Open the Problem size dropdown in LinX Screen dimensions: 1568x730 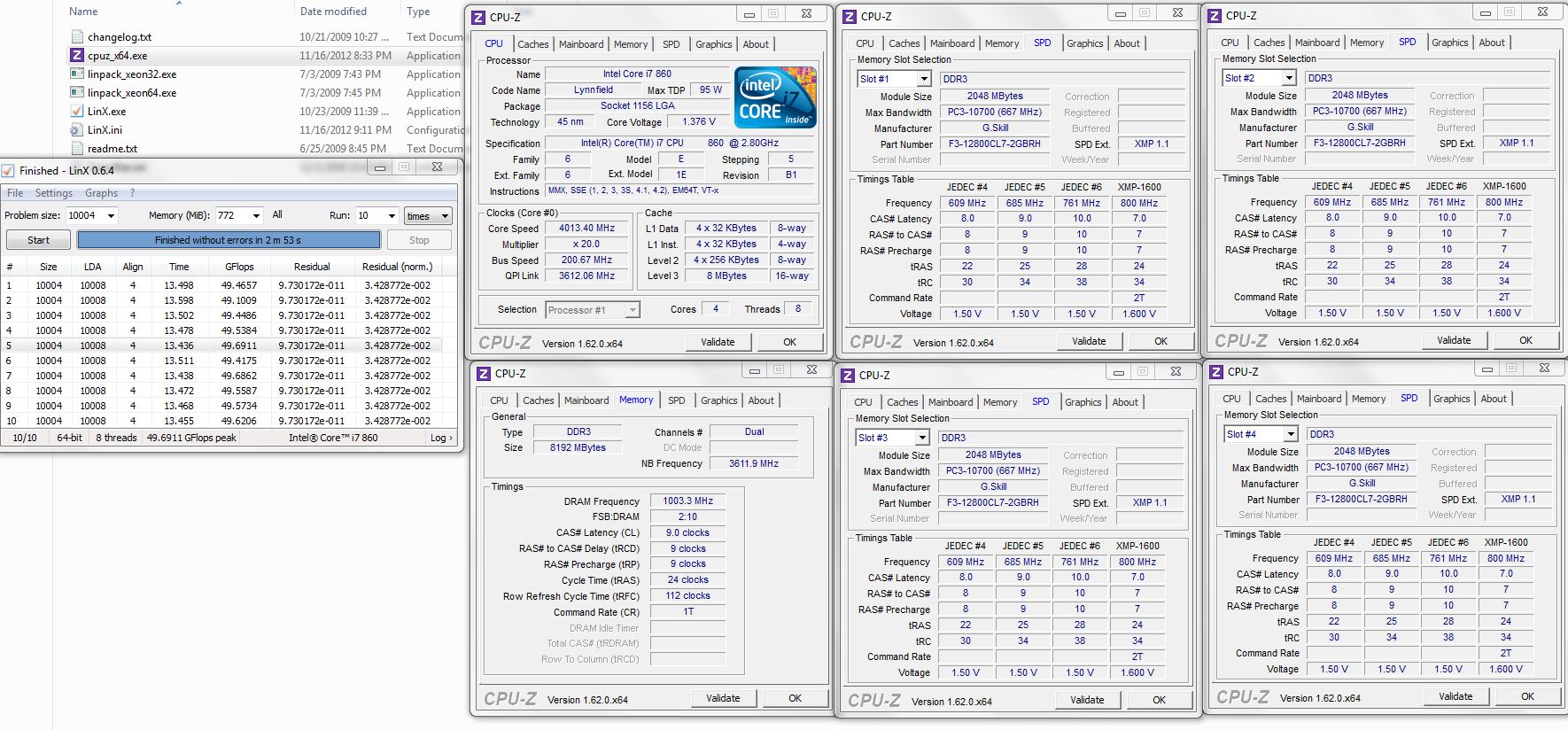(111, 215)
